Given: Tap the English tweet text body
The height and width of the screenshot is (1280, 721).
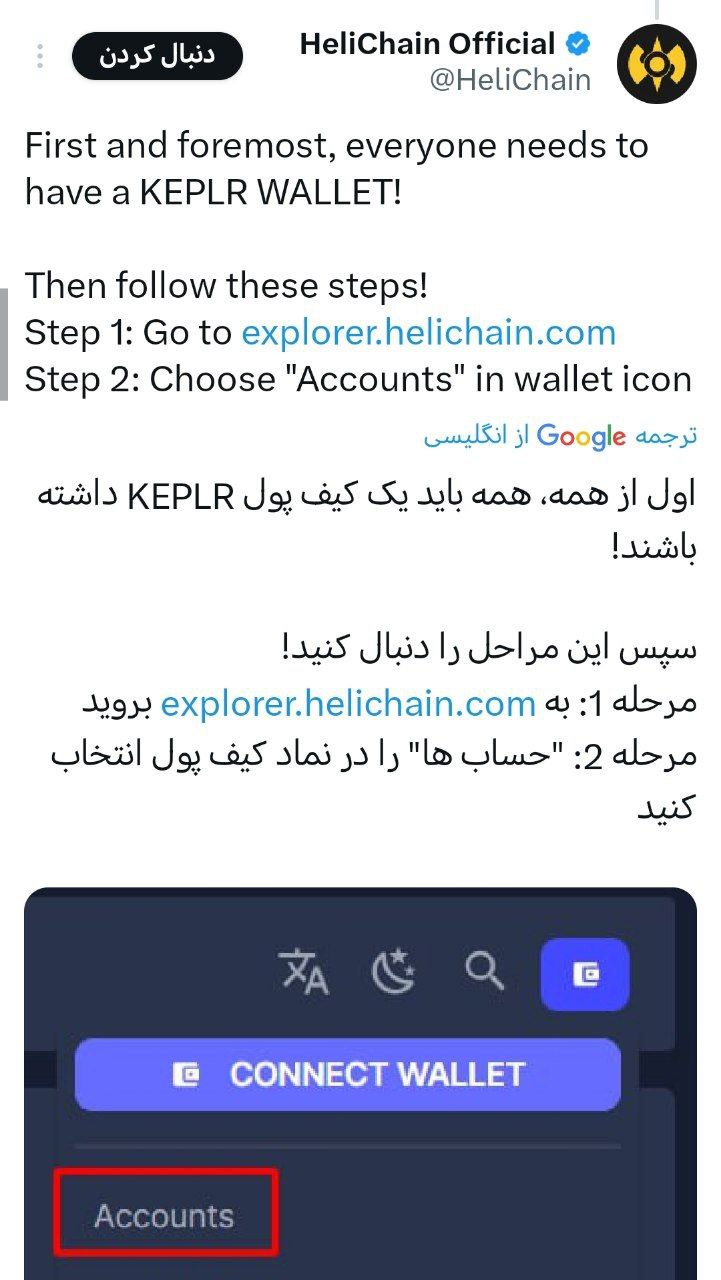Looking at the screenshot, I should [x=358, y=262].
